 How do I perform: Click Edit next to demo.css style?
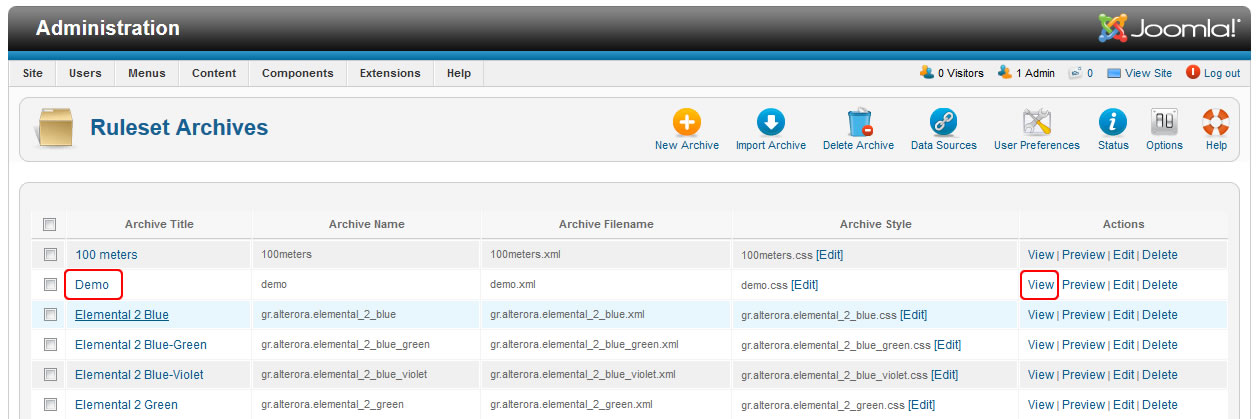804,285
